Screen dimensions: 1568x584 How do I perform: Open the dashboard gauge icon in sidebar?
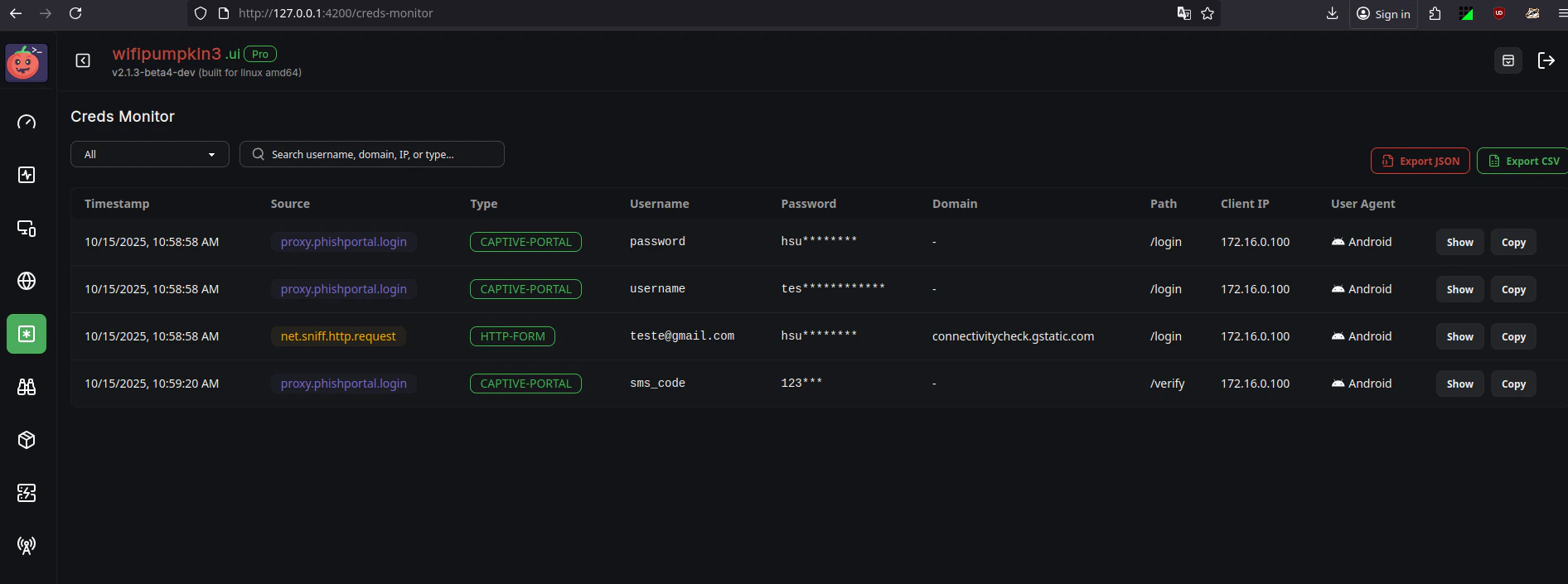pyautogui.click(x=27, y=122)
